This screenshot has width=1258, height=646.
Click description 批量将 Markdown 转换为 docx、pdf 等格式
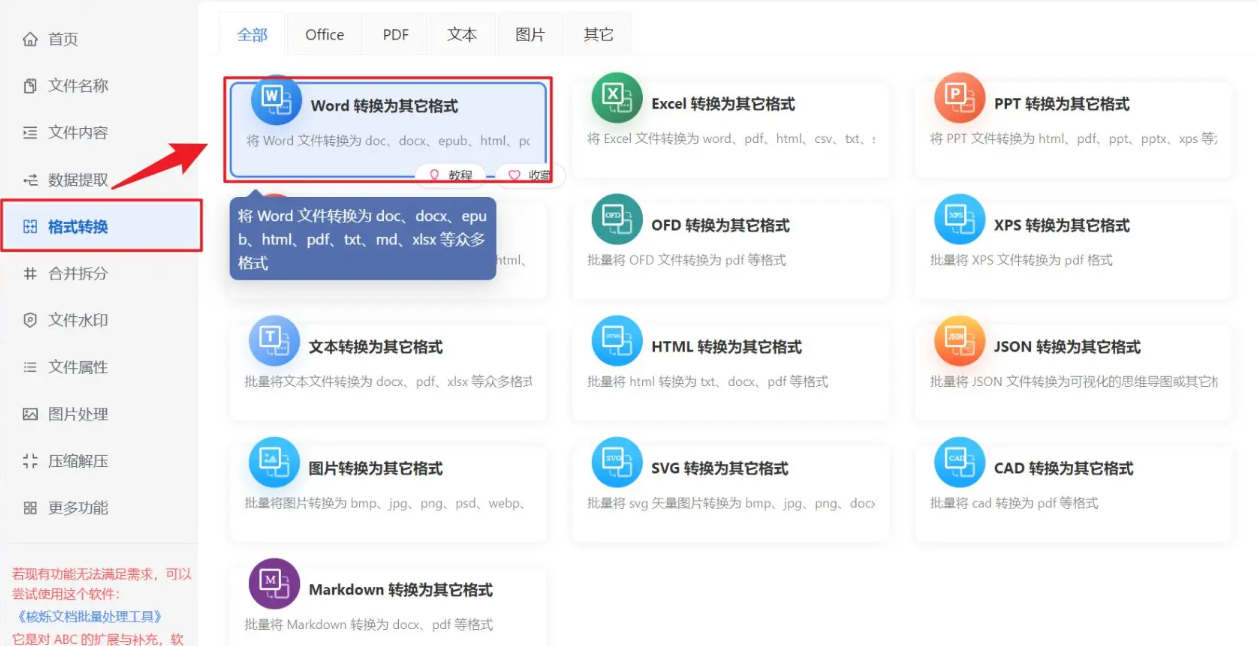coord(369,624)
